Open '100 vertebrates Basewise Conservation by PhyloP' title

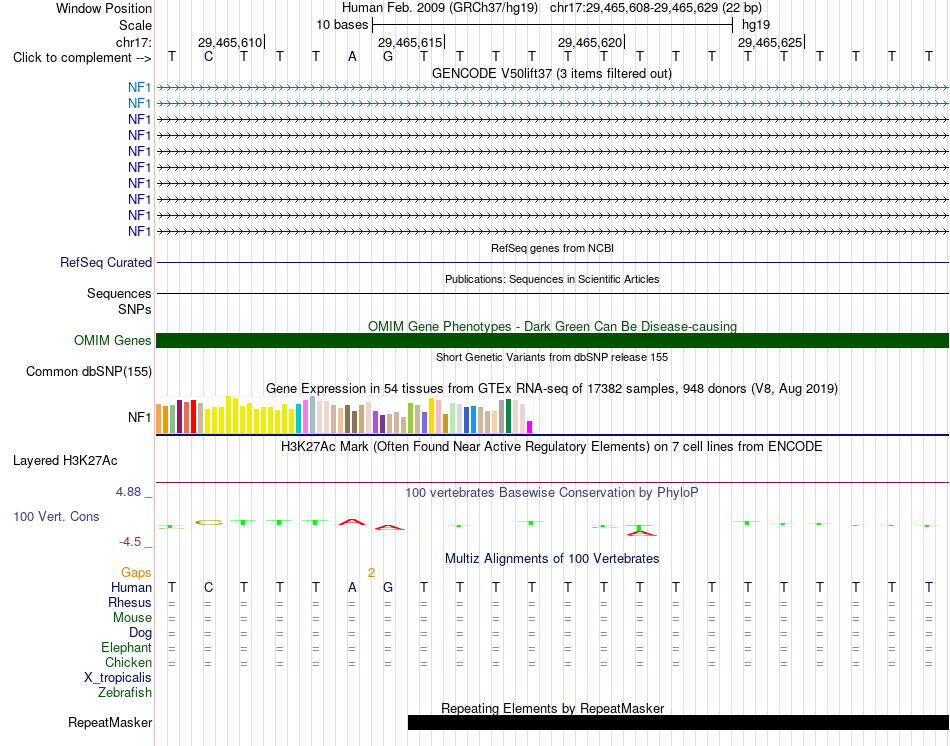coord(552,493)
